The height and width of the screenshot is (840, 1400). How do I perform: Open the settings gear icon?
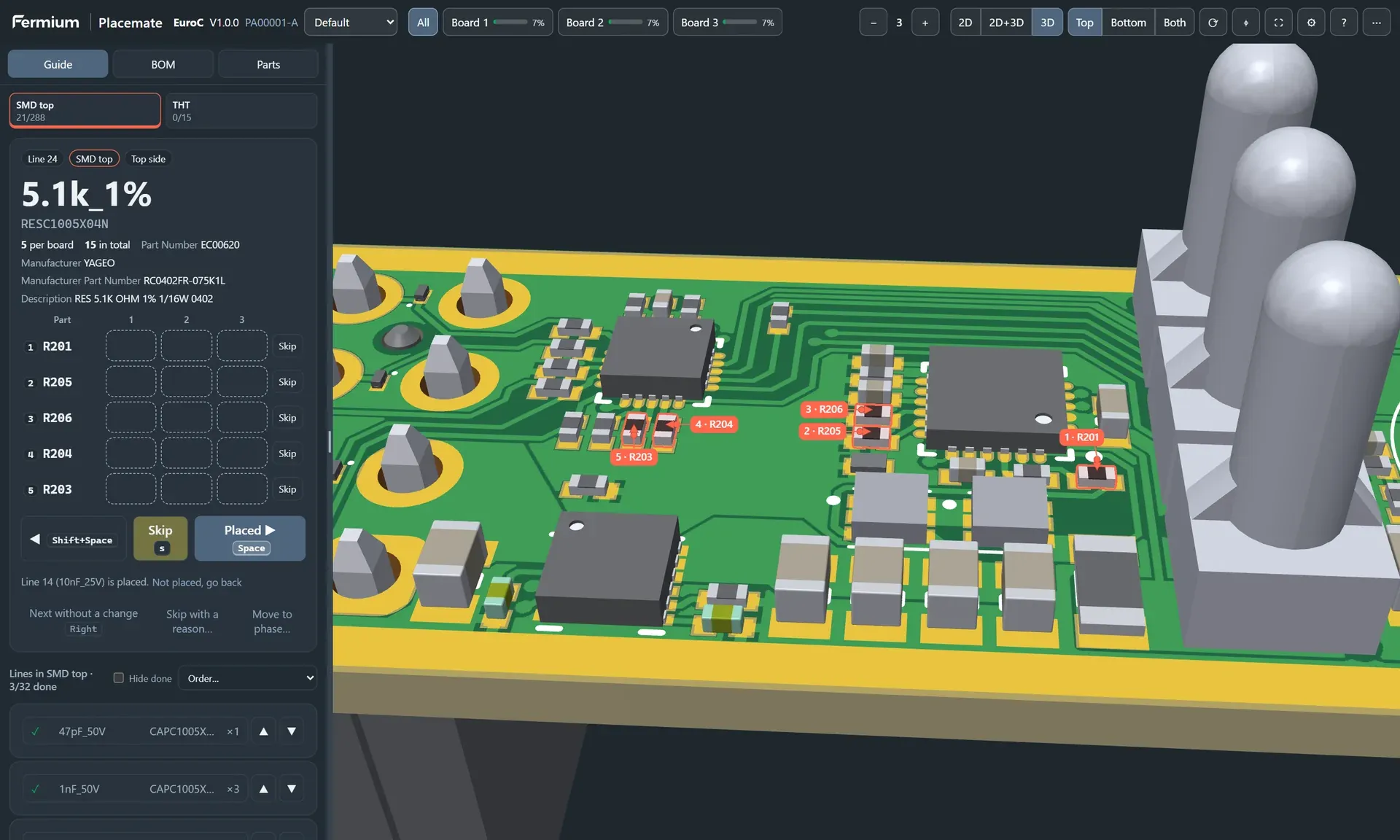tap(1311, 23)
